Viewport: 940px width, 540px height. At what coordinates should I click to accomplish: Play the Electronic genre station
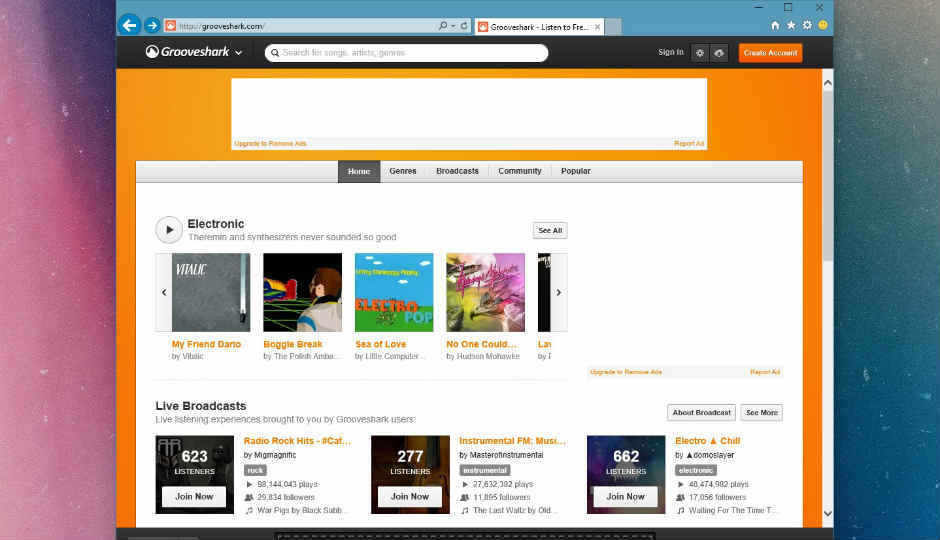pos(169,230)
